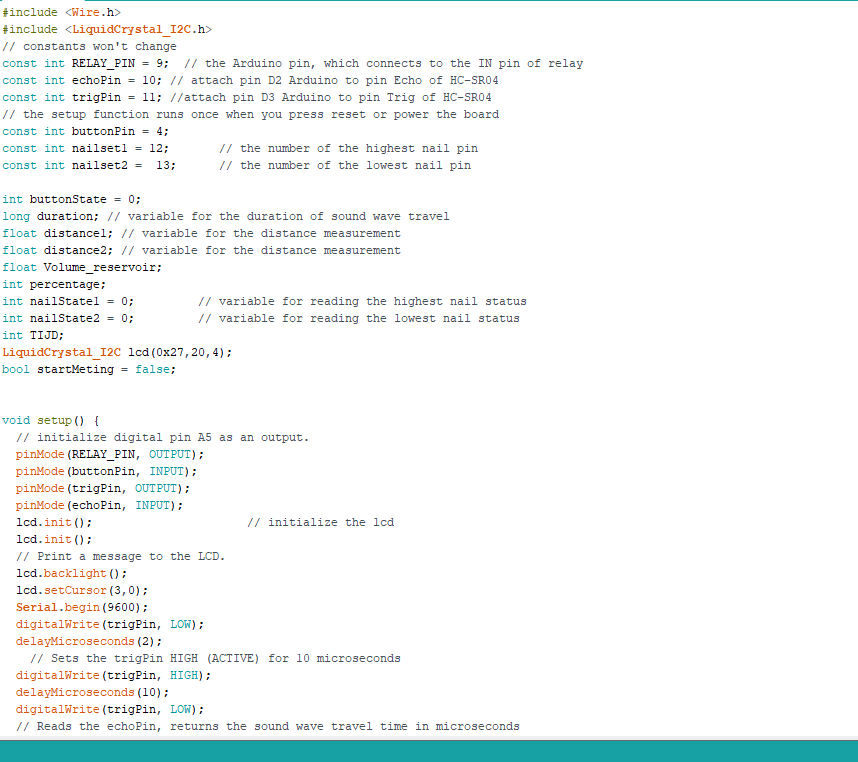Click 'lcd.backlight();' line

click(x=72, y=573)
